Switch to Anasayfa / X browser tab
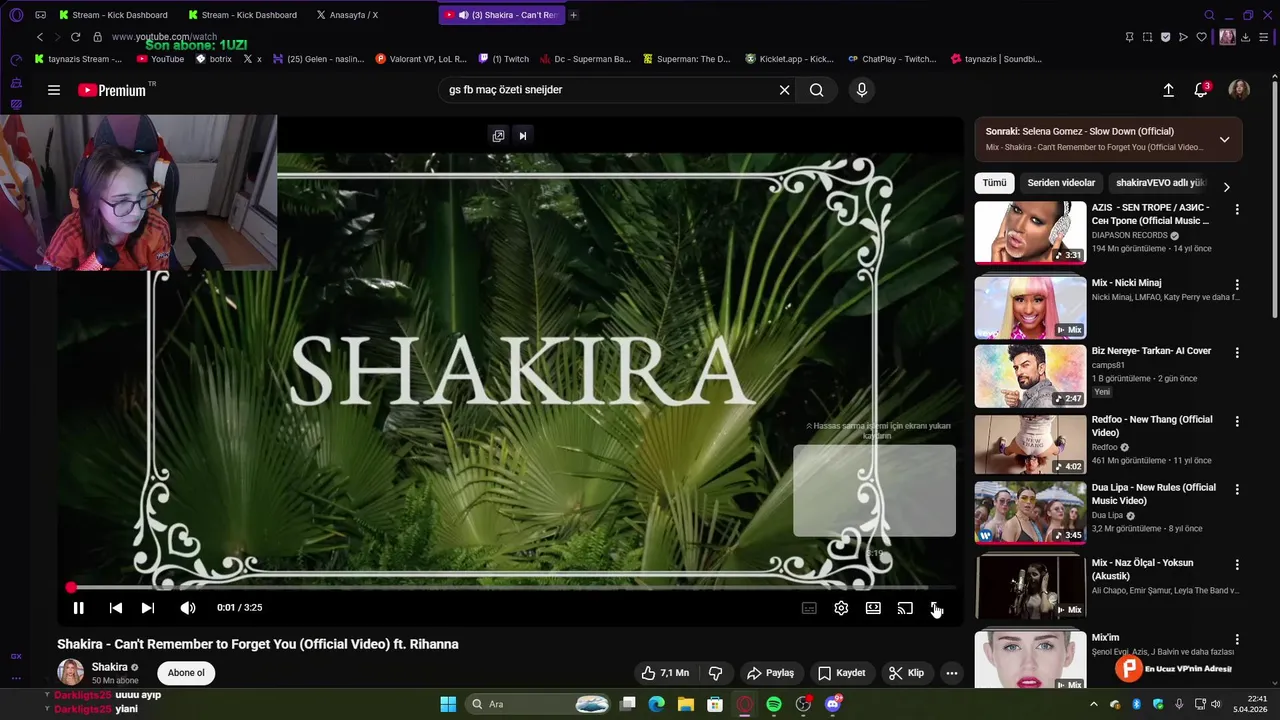 (x=353, y=15)
